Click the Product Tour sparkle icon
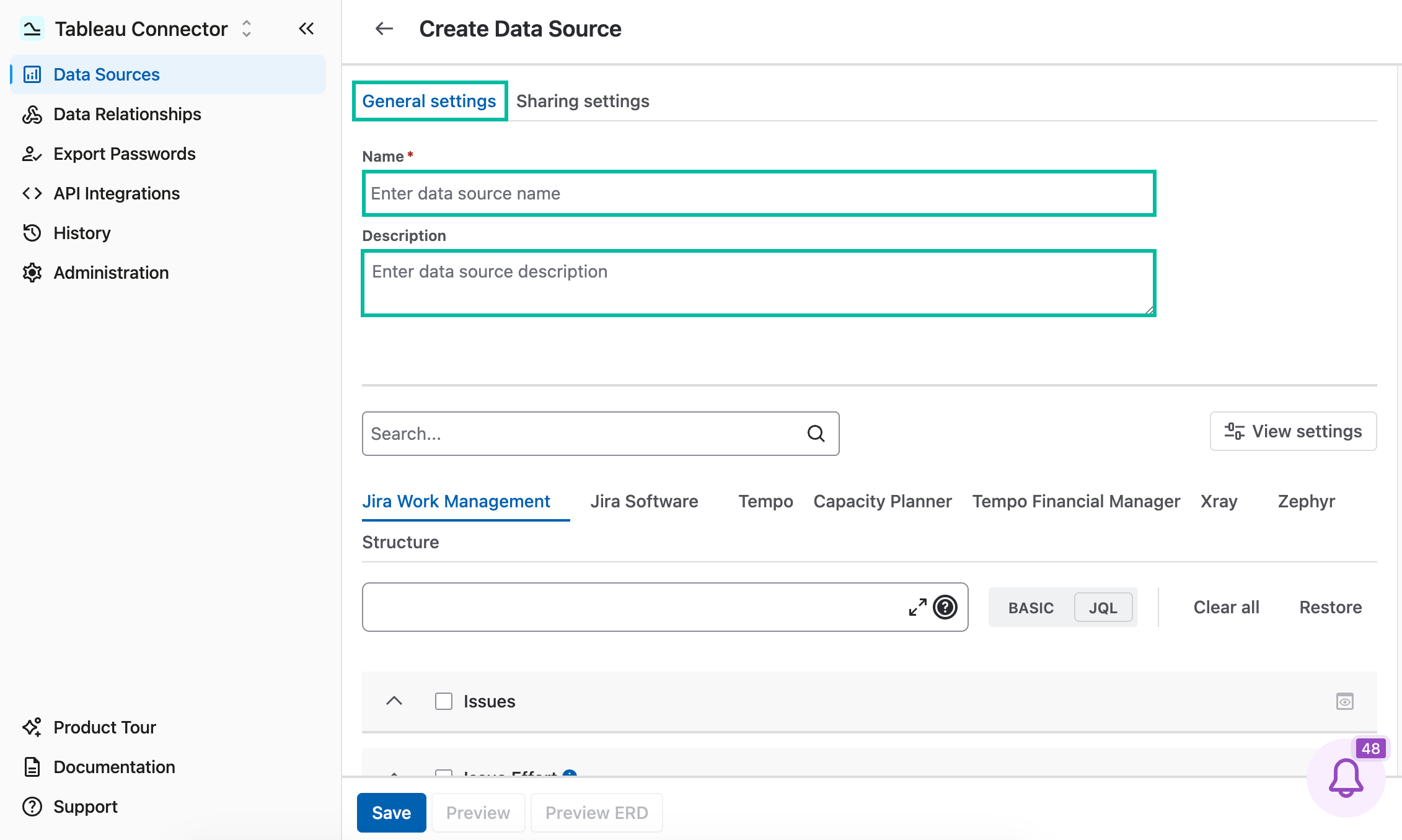This screenshot has width=1402, height=840. pos(32,727)
